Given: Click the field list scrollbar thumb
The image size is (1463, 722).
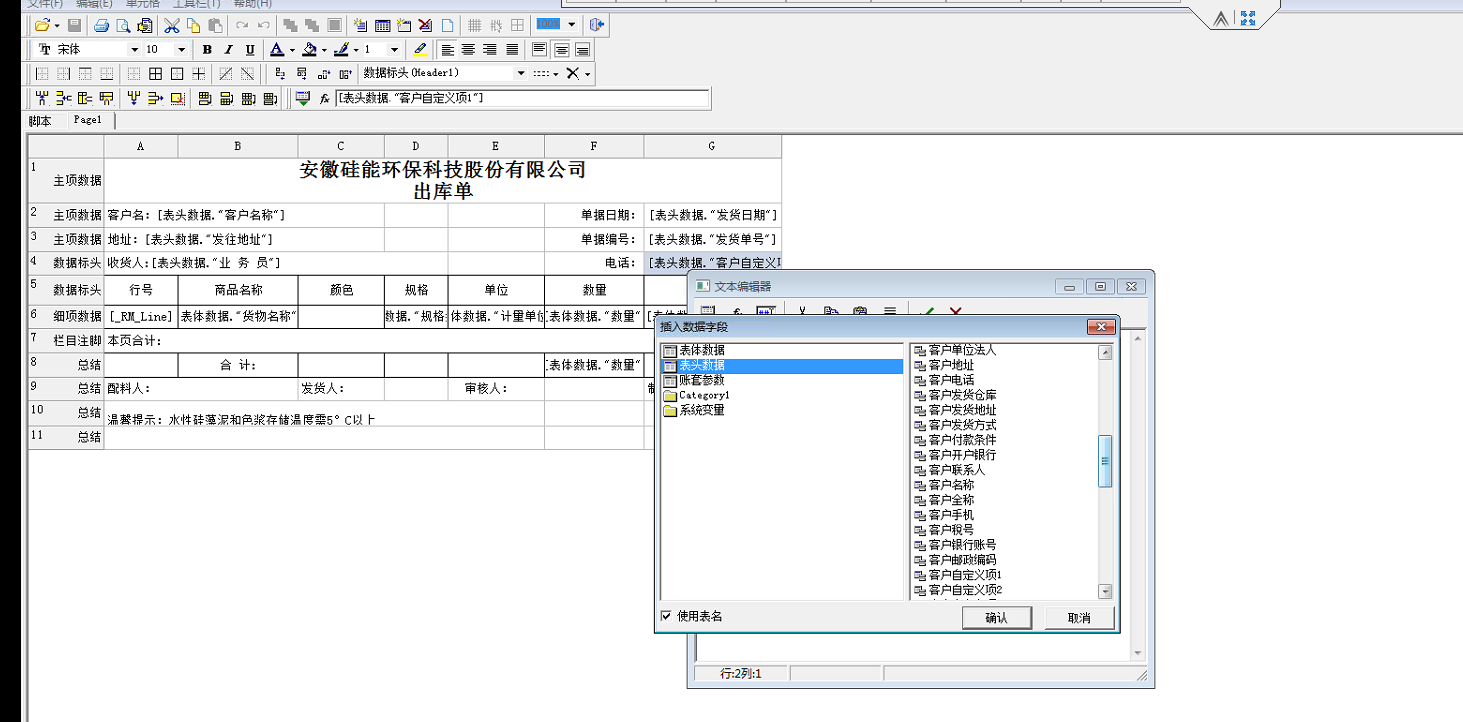Looking at the screenshot, I should (x=1105, y=461).
